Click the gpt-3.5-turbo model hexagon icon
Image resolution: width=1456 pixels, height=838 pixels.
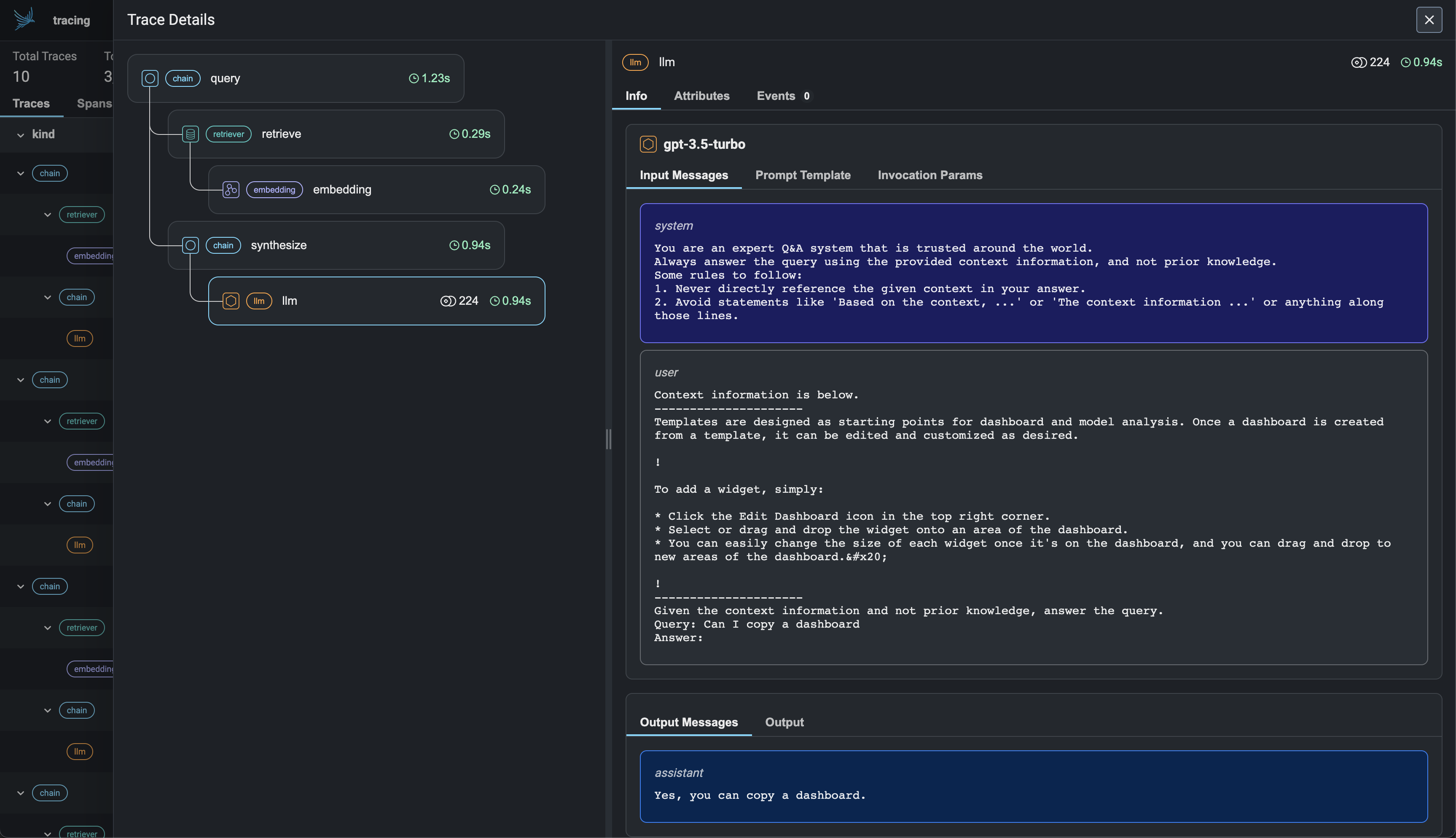[x=648, y=144]
